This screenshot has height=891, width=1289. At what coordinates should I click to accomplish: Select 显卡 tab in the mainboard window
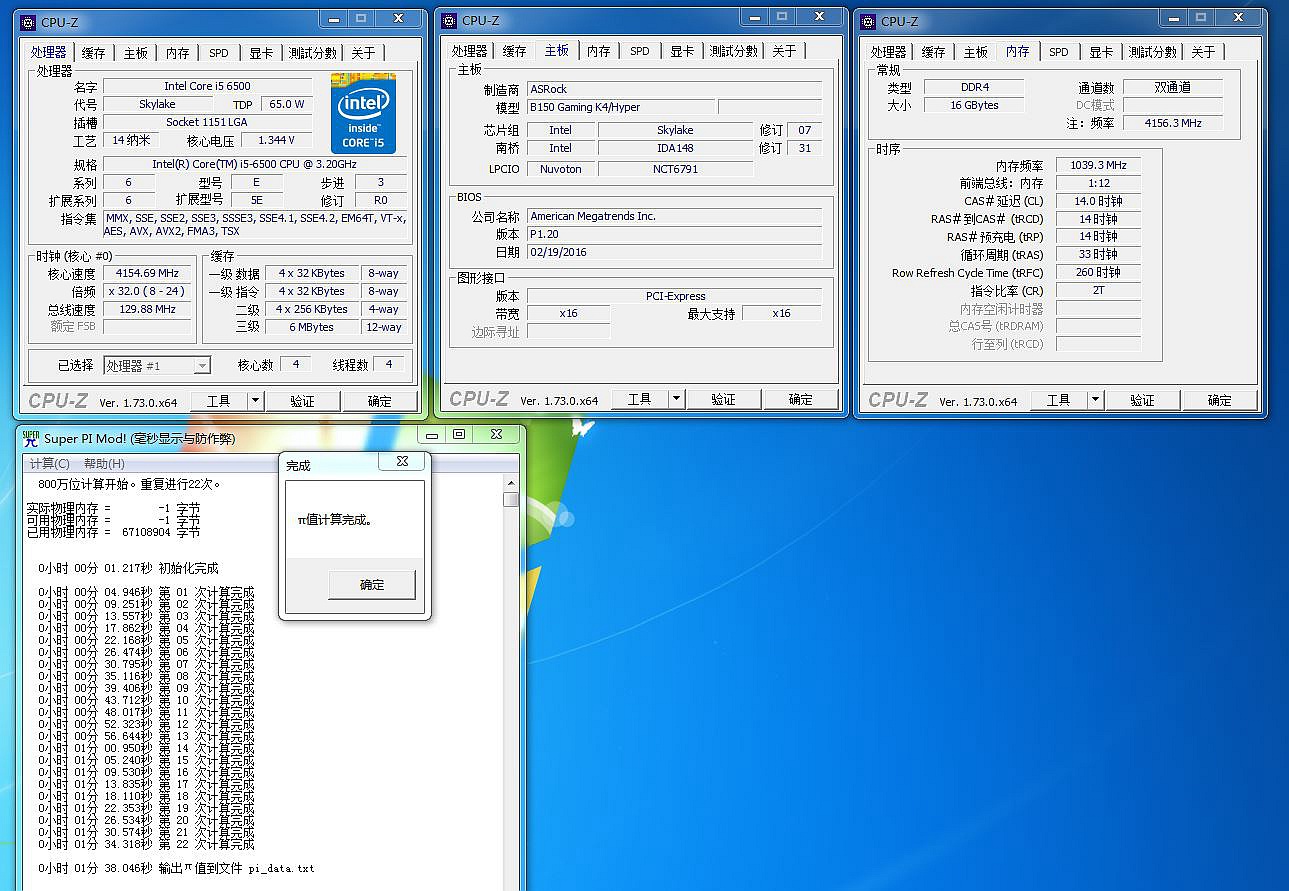pos(681,51)
